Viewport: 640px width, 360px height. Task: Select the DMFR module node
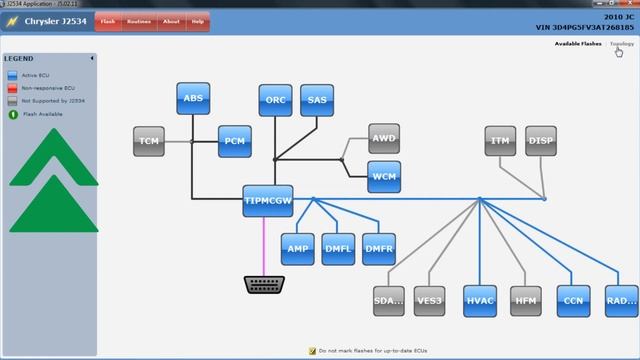click(379, 249)
